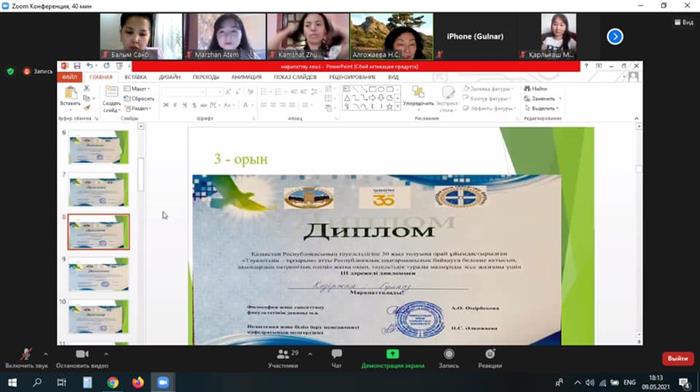The width and height of the screenshot is (700, 392).
Task: Toggle Zoom recording button
Action: 449,358
